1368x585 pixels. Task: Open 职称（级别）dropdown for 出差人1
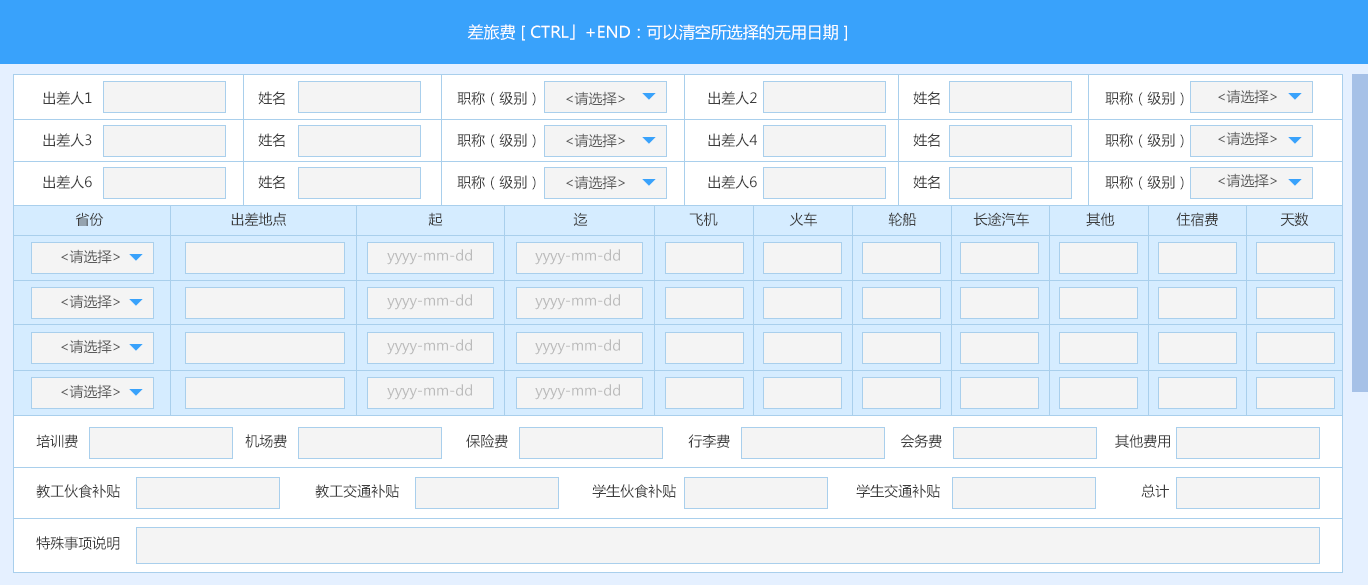tap(605, 97)
